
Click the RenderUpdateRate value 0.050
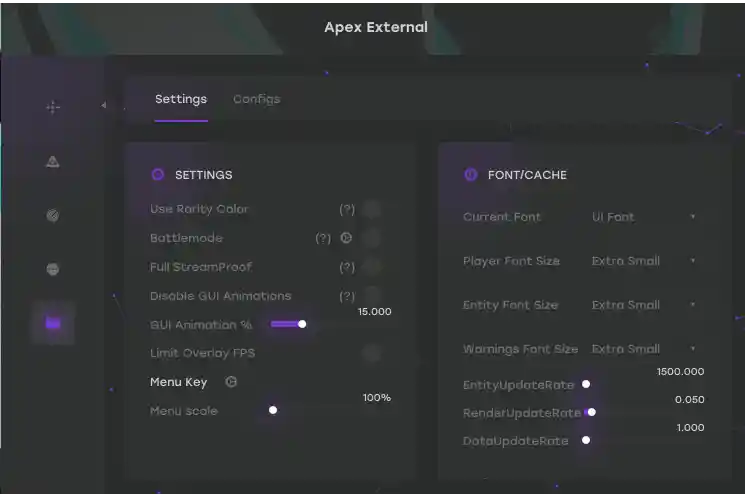tap(689, 400)
